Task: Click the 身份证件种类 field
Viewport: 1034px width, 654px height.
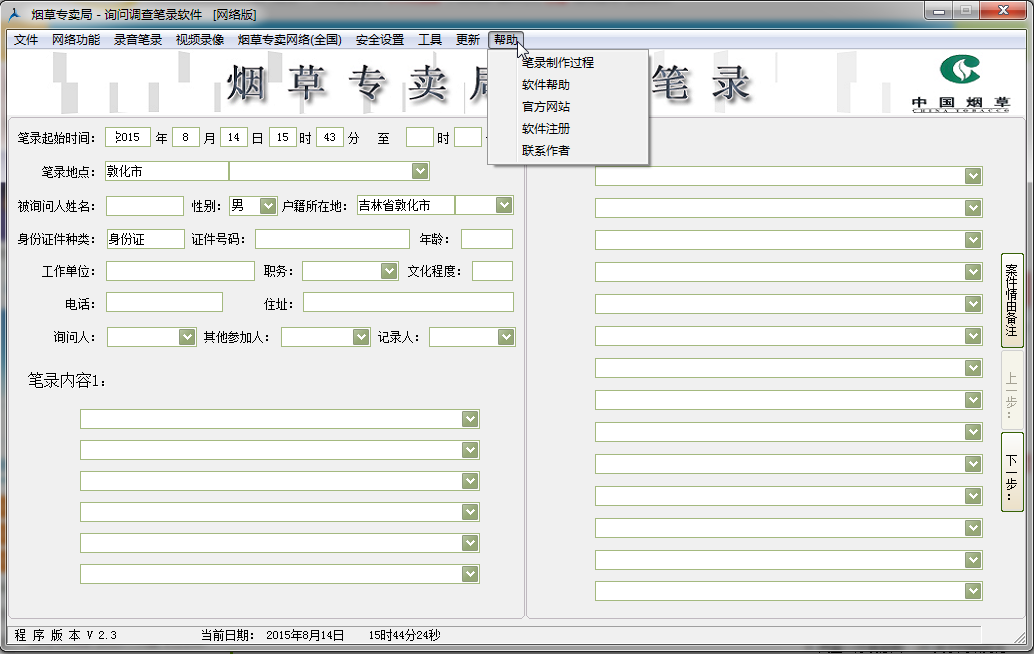Action: point(146,239)
